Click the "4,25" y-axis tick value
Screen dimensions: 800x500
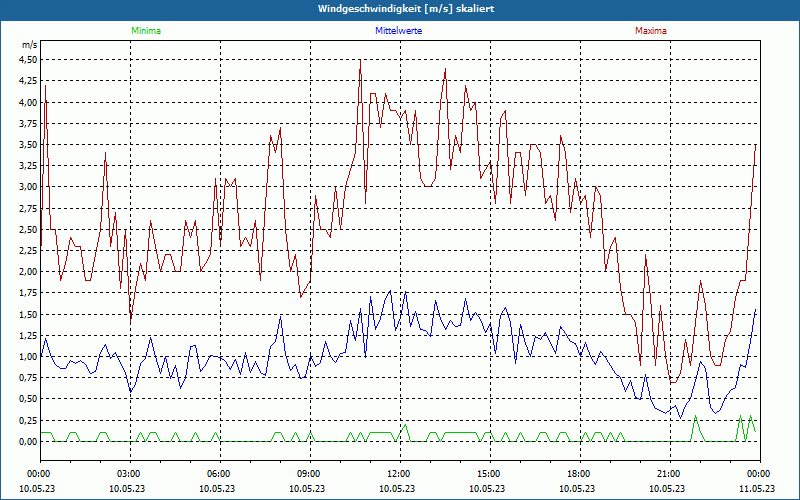29,81
